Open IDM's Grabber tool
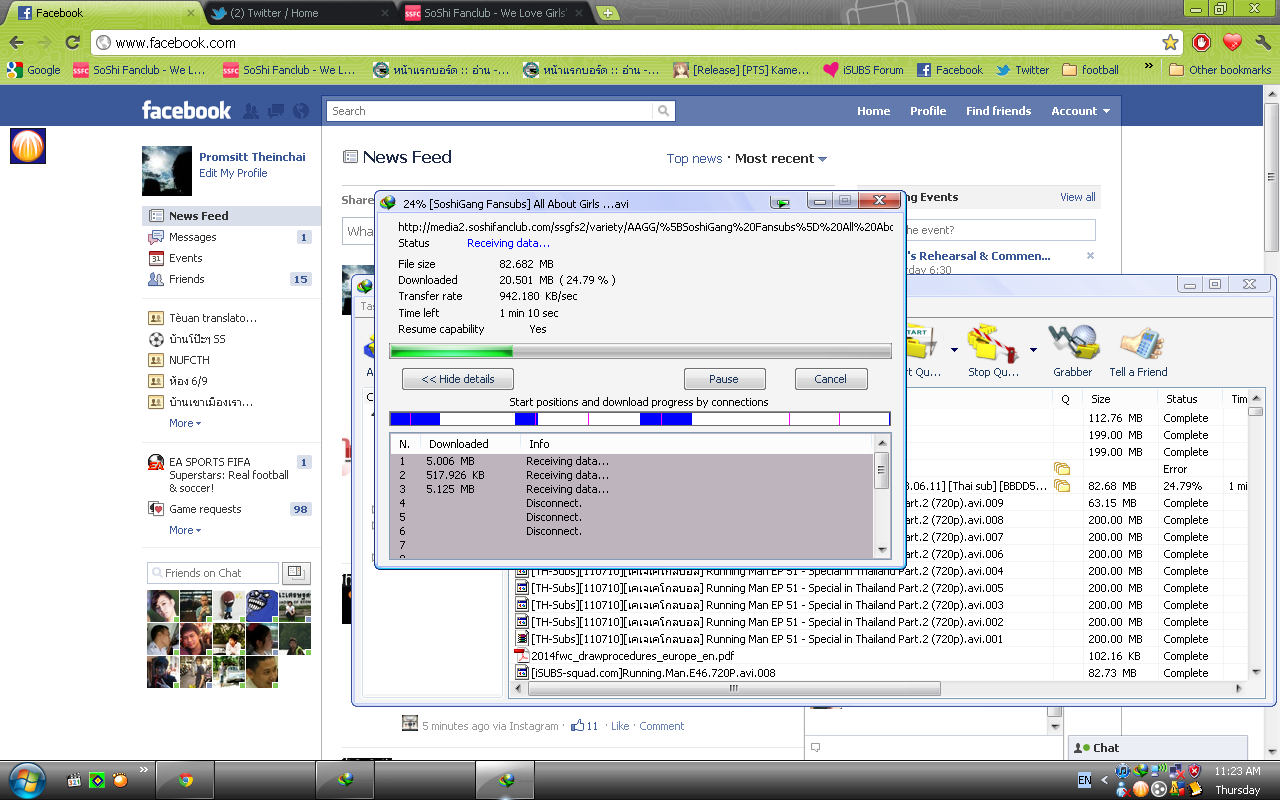The height and width of the screenshot is (800, 1280). pos(1072,351)
